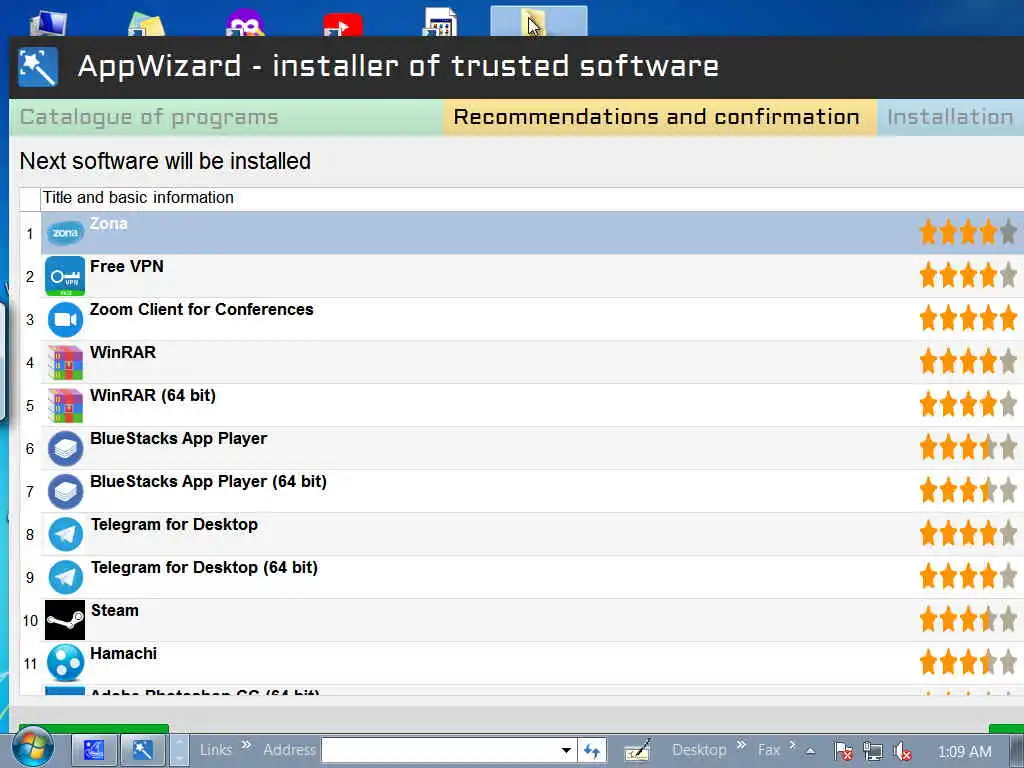Open the Windows Start orb
This screenshot has height=768, width=1024.
pyautogui.click(x=33, y=746)
